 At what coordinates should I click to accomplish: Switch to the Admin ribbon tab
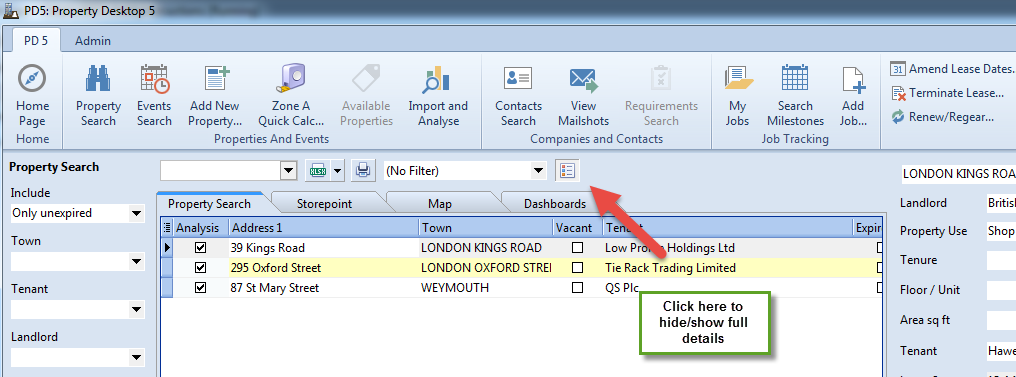(93, 41)
